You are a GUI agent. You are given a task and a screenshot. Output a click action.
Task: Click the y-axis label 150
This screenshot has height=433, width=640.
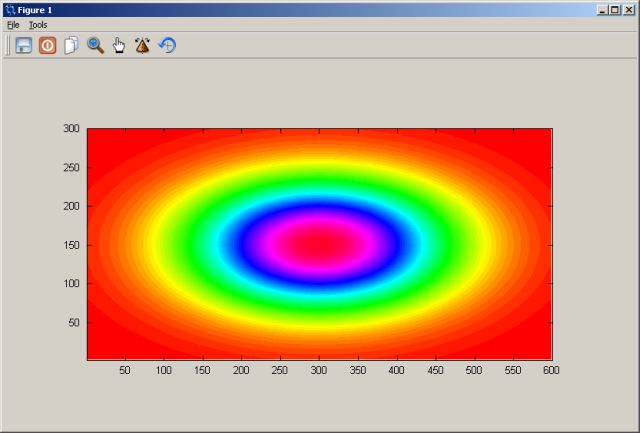71,245
